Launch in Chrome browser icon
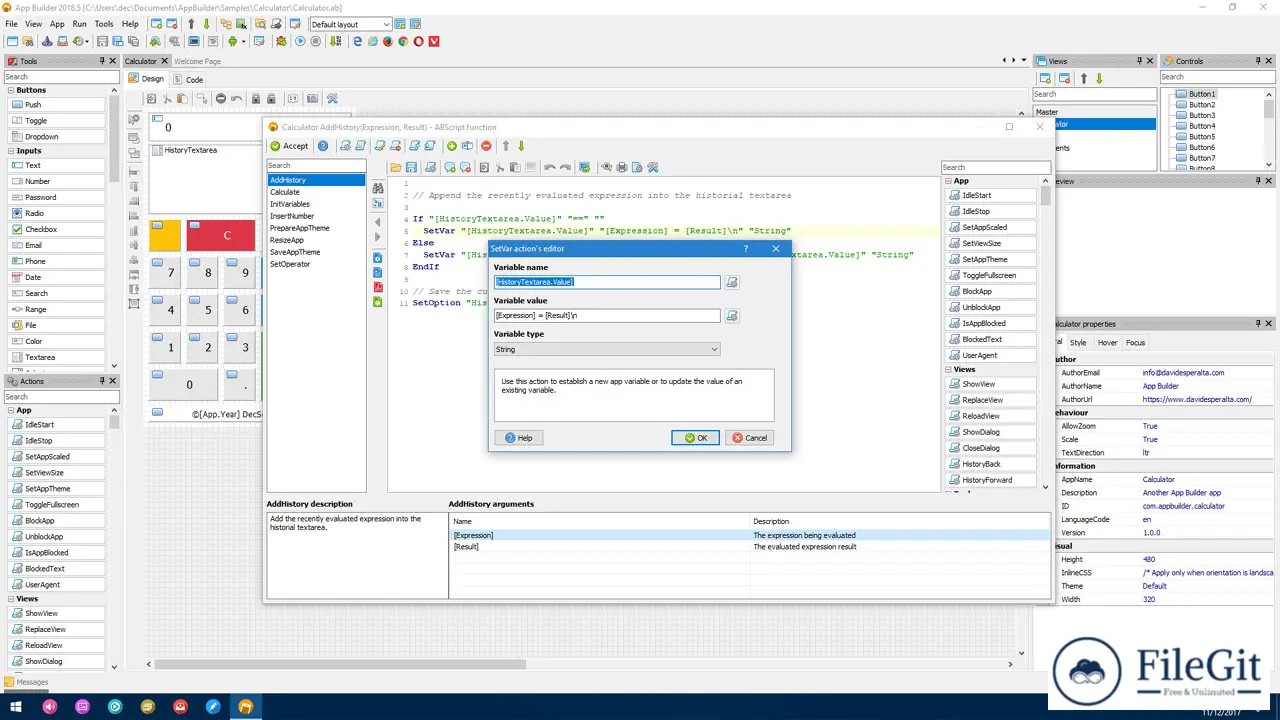This screenshot has height=720, width=1280. 403,42
